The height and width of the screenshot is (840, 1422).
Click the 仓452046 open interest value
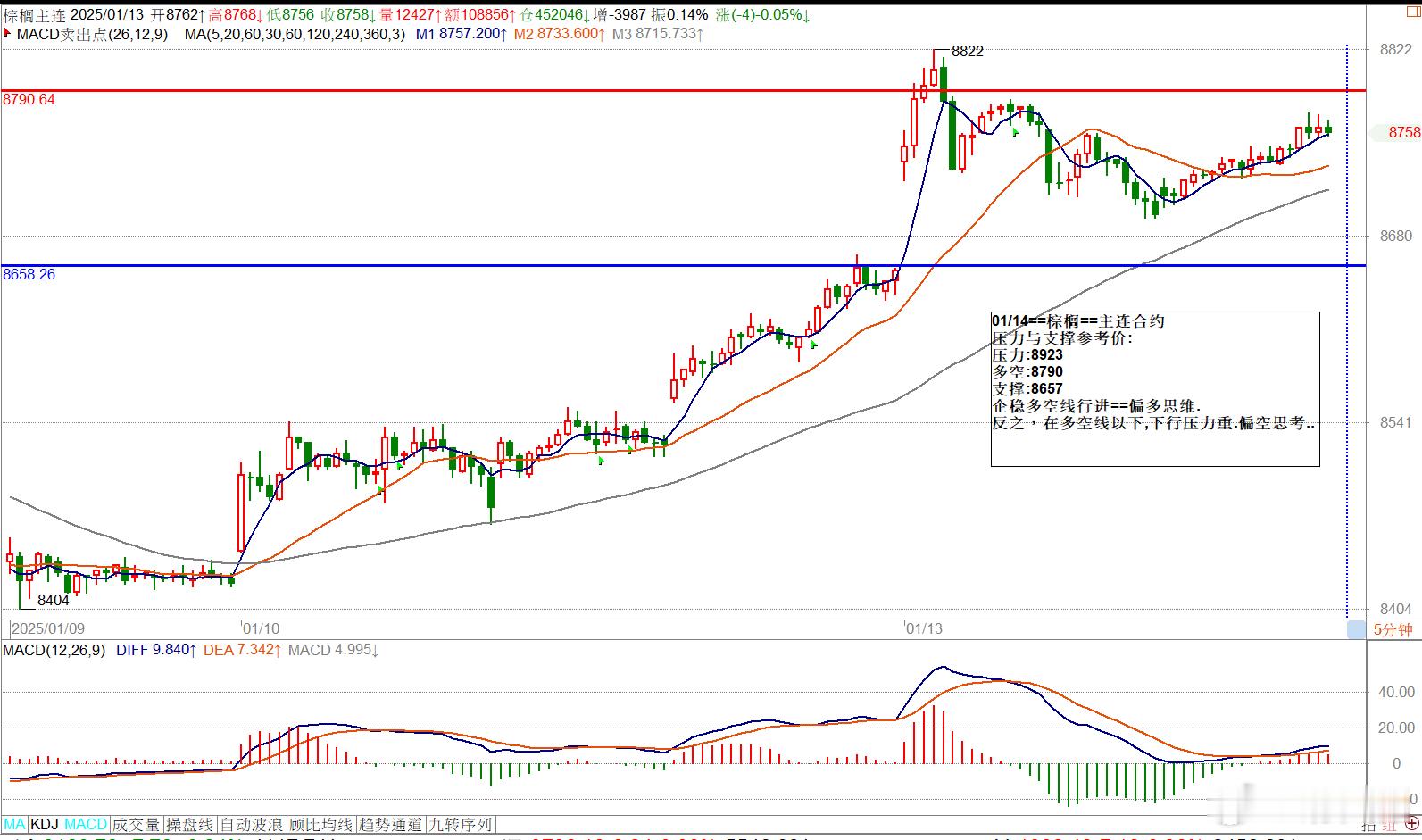coord(555,14)
